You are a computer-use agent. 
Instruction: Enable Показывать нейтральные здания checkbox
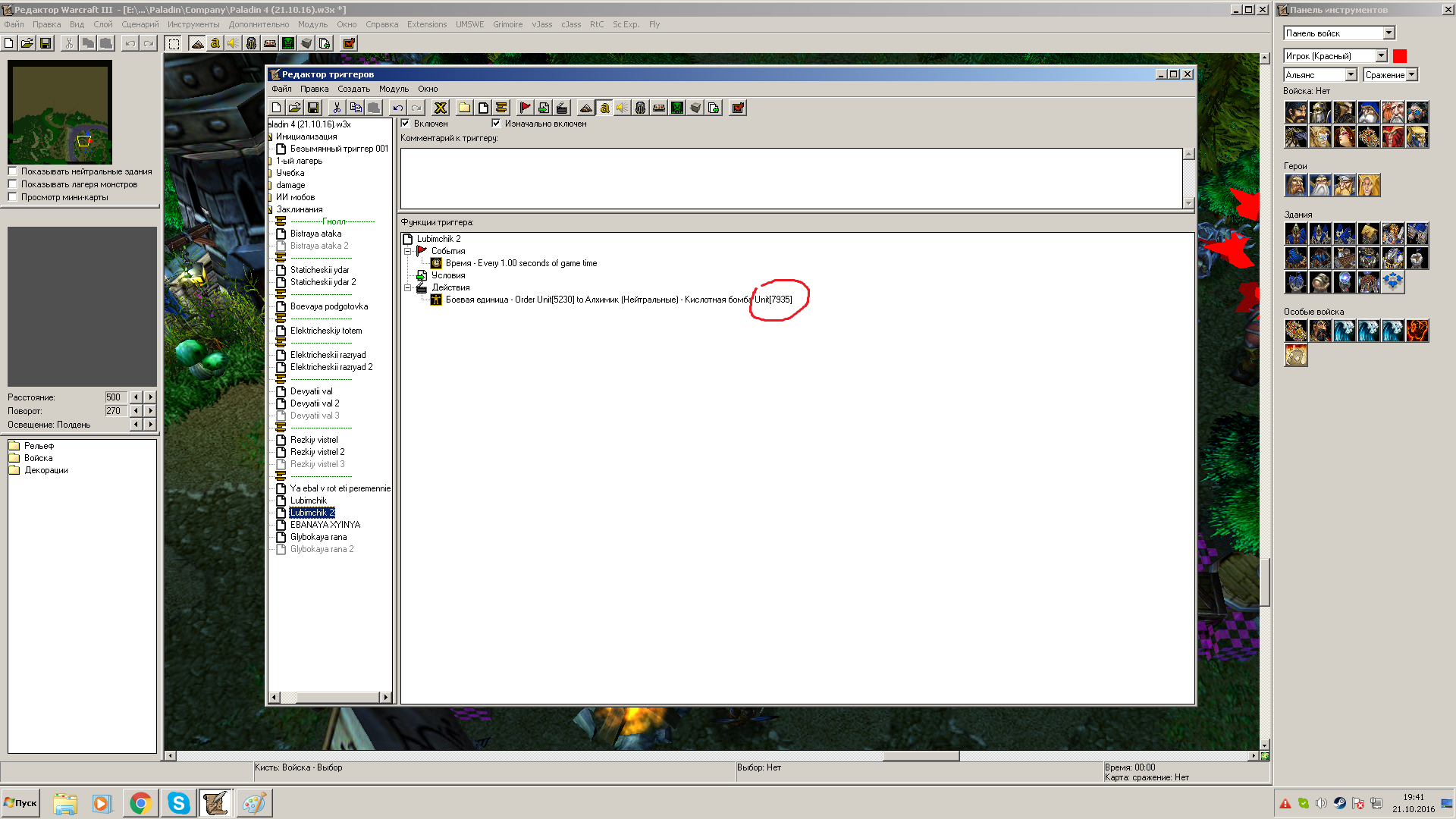point(13,171)
